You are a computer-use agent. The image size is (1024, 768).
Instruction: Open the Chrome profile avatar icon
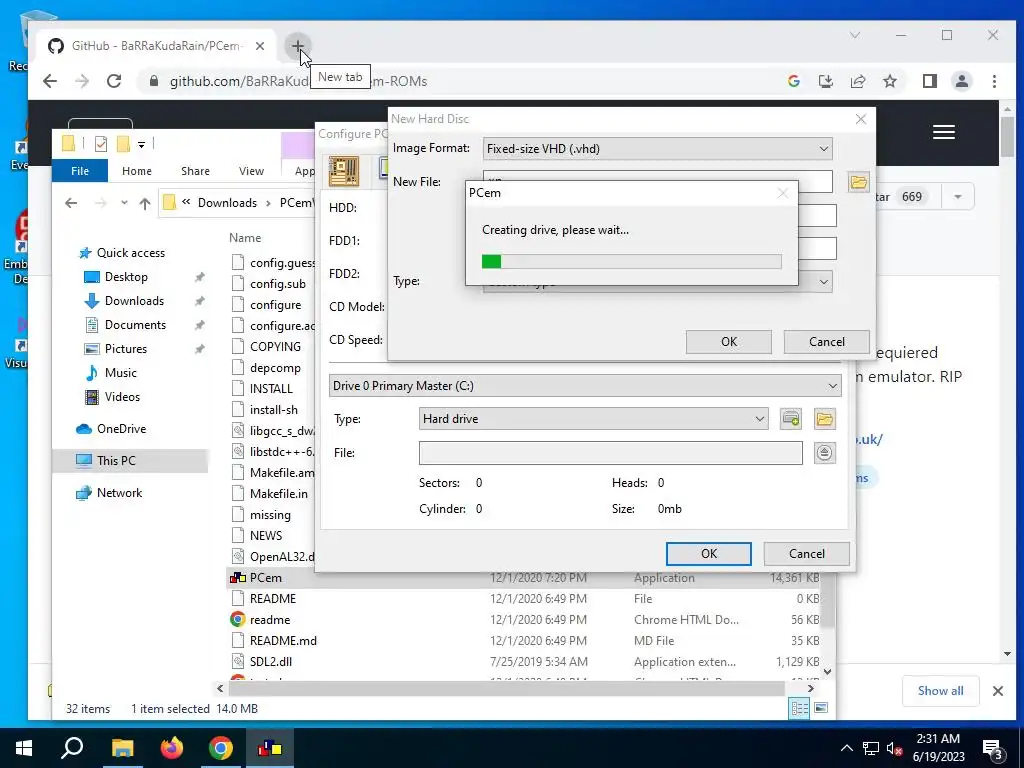pos(961,81)
